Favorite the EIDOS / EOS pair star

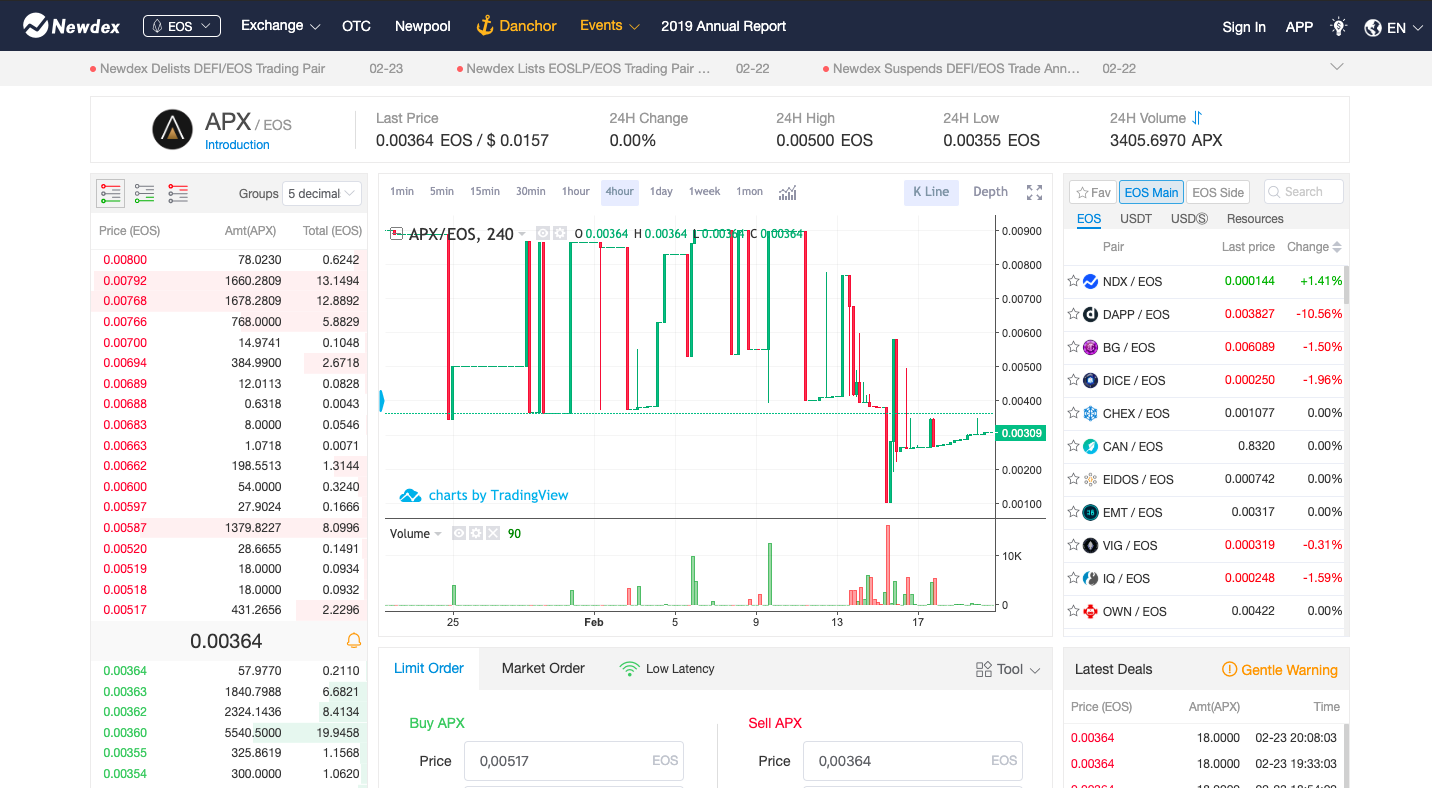coord(1073,479)
